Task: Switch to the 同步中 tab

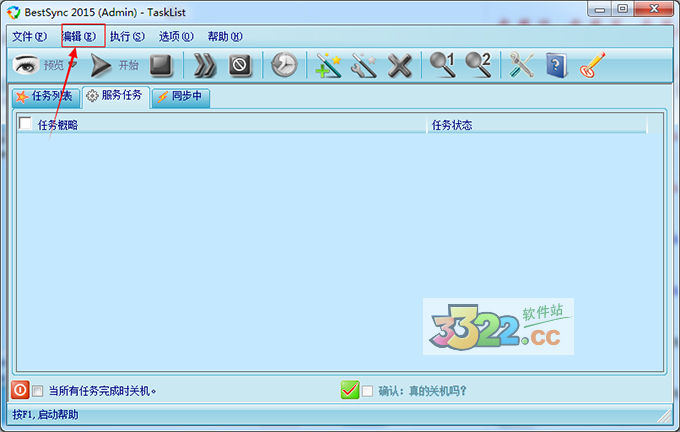Action: [181, 97]
